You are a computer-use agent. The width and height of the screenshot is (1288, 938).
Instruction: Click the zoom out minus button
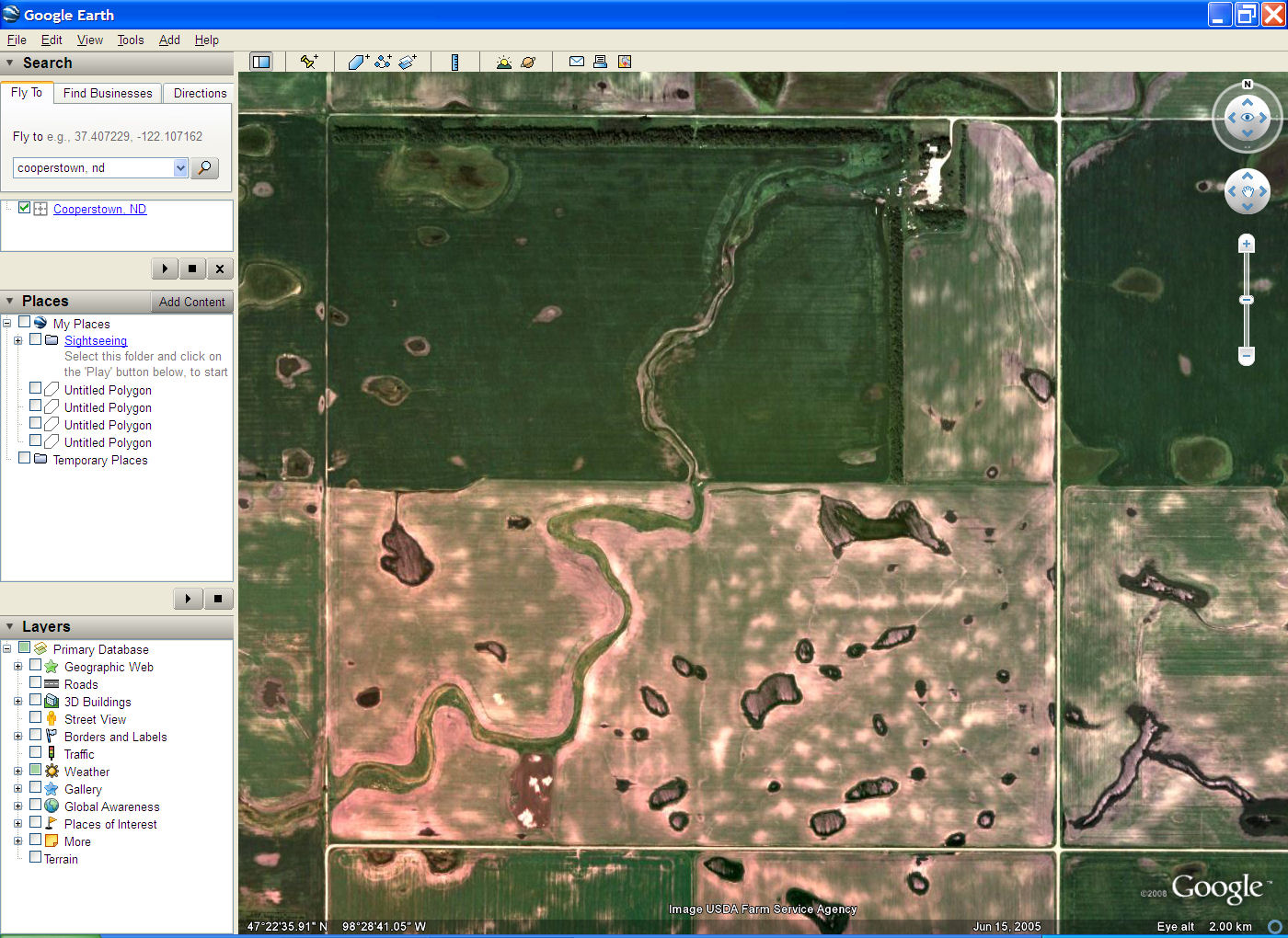1247,354
